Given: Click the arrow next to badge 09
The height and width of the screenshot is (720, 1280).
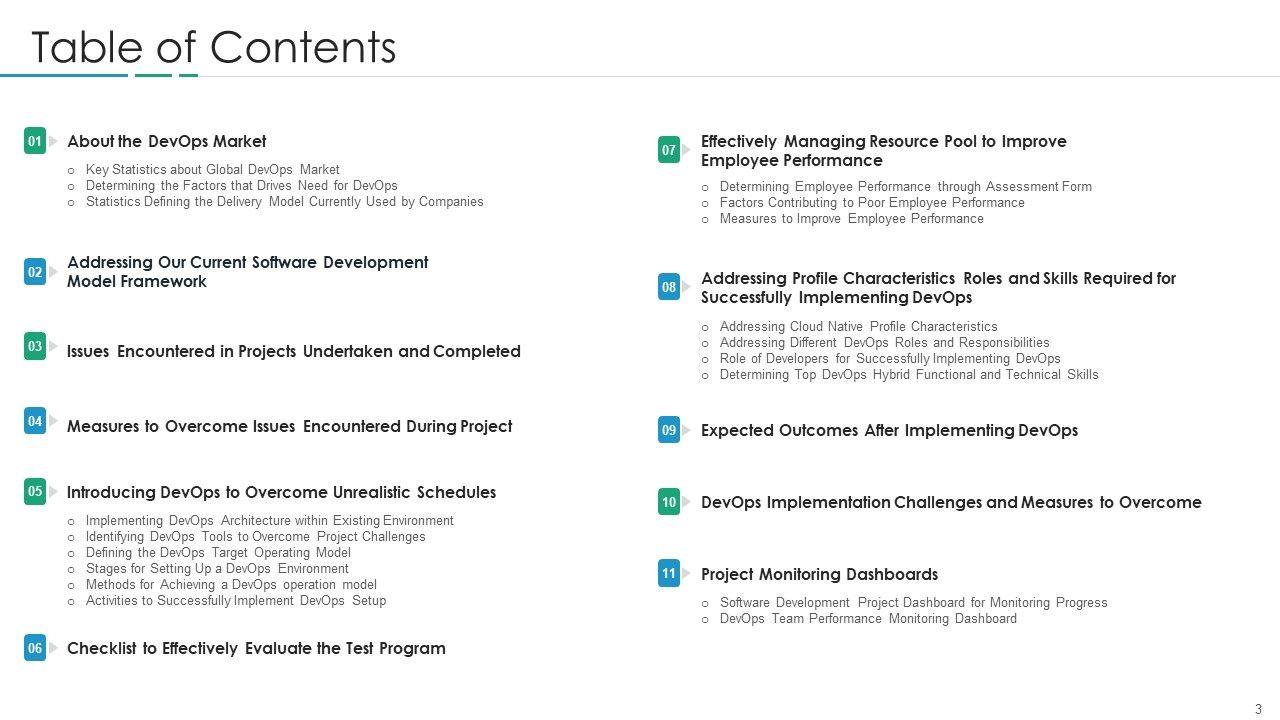Looking at the screenshot, I should tap(686, 430).
